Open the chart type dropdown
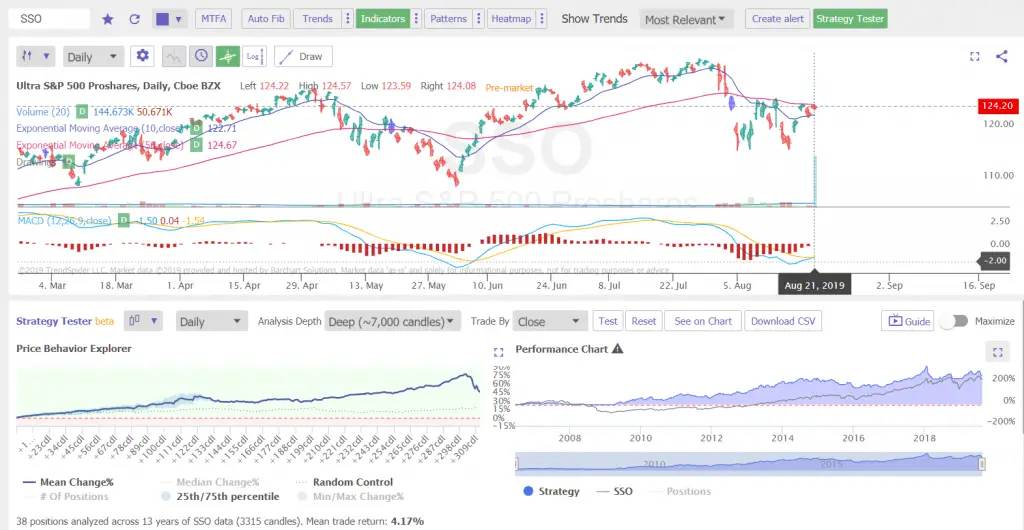This screenshot has width=1024, height=530. [36, 56]
